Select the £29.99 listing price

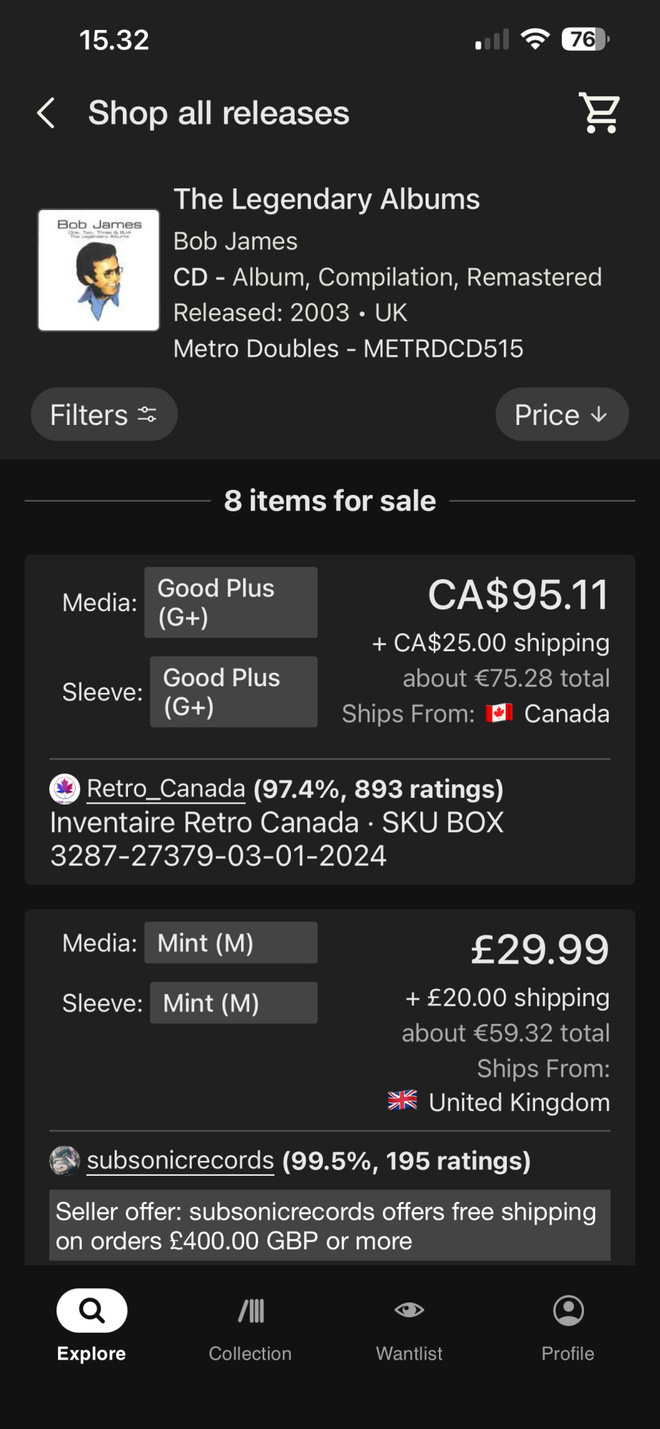[540, 950]
